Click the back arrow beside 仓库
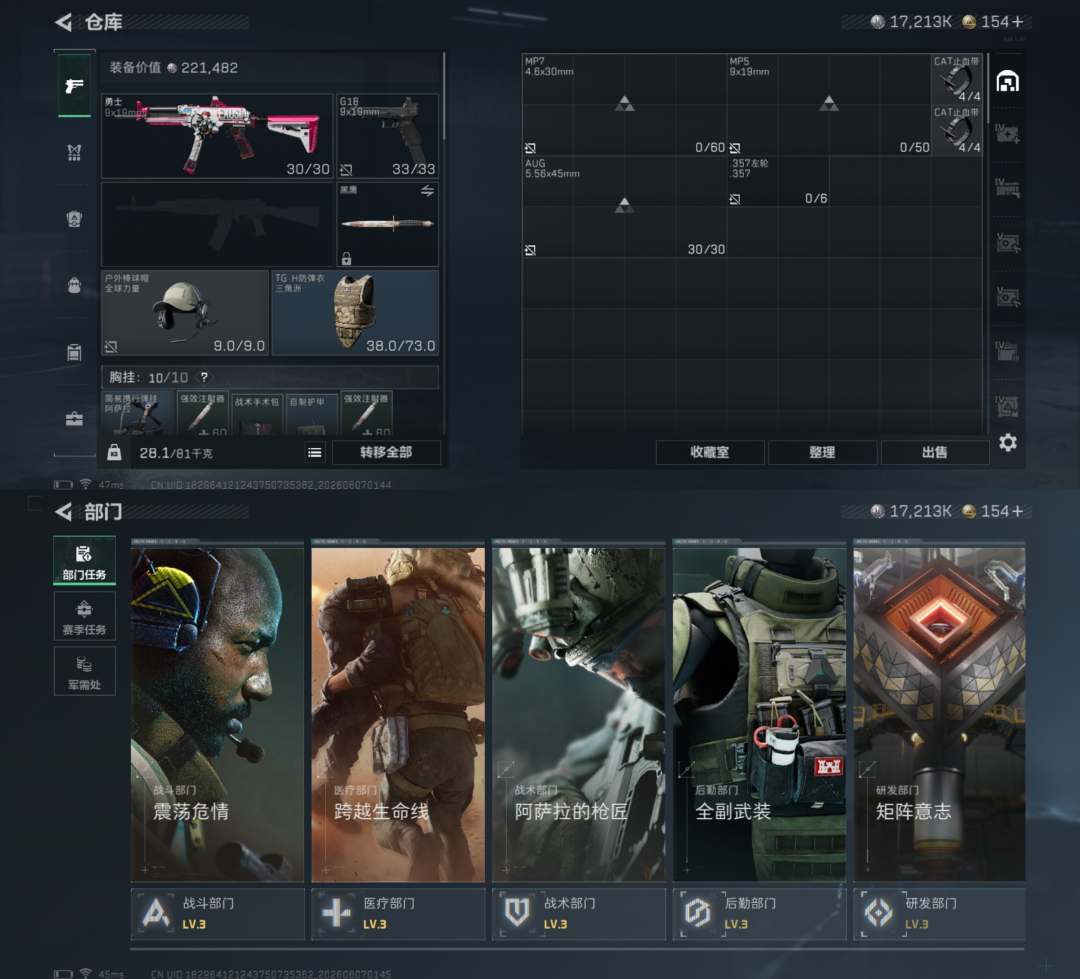 [x=63, y=22]
